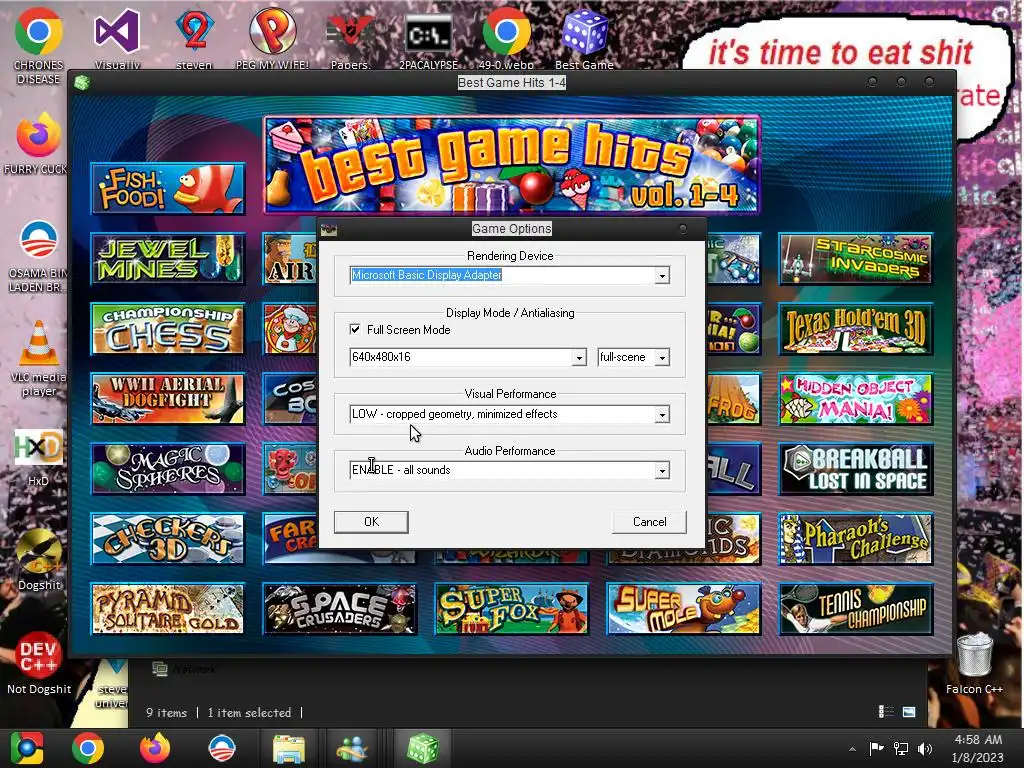Click the Start button Chrome-styled icon
1024x768 pixels.
point(26,748)
